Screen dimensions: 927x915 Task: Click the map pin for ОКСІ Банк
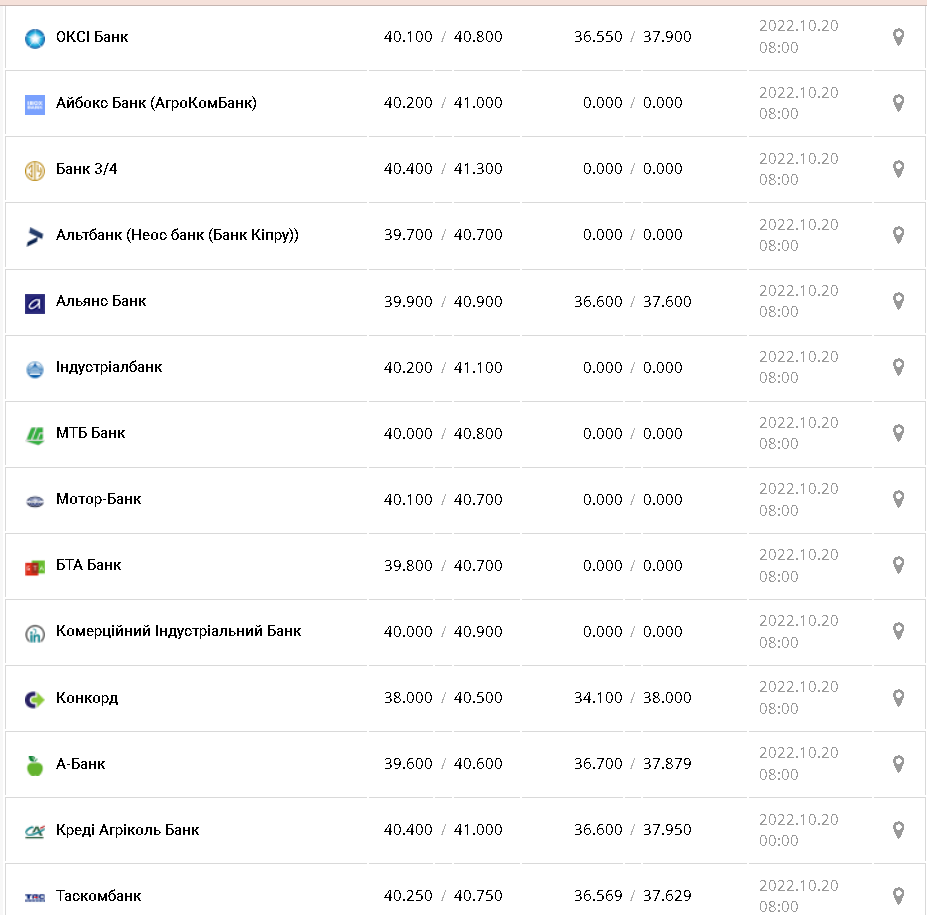point(898,37)
